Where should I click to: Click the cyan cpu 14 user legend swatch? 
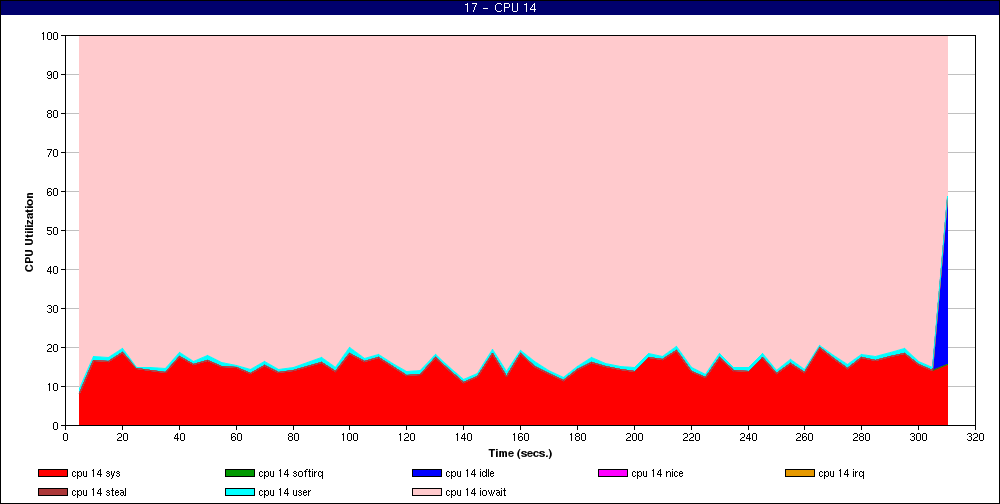click(240, 493)
